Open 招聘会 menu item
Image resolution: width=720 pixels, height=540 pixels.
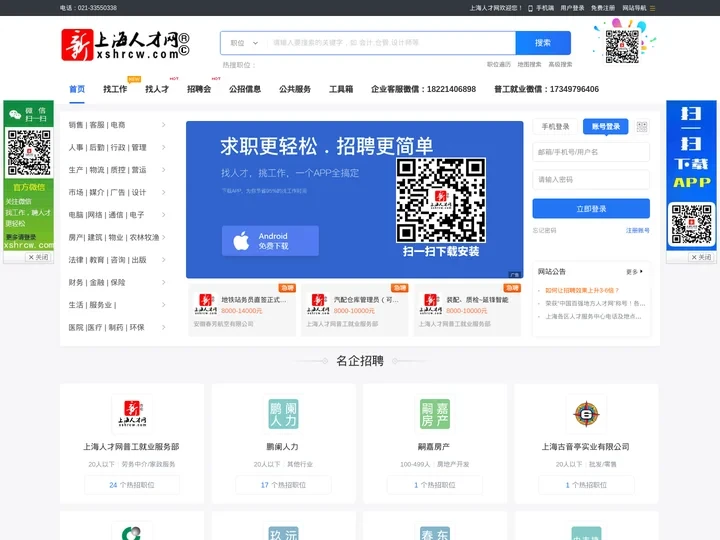coord(199,89)
